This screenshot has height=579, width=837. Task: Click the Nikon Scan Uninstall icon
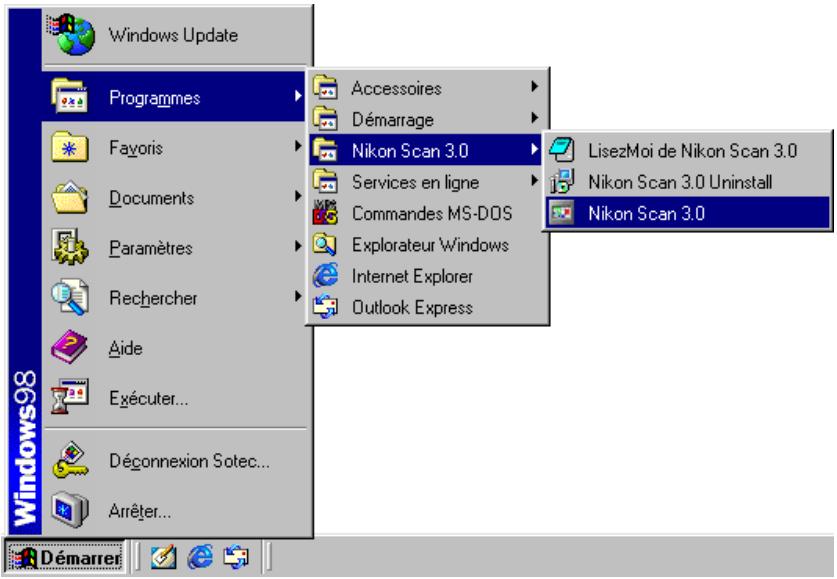(562, 181)
